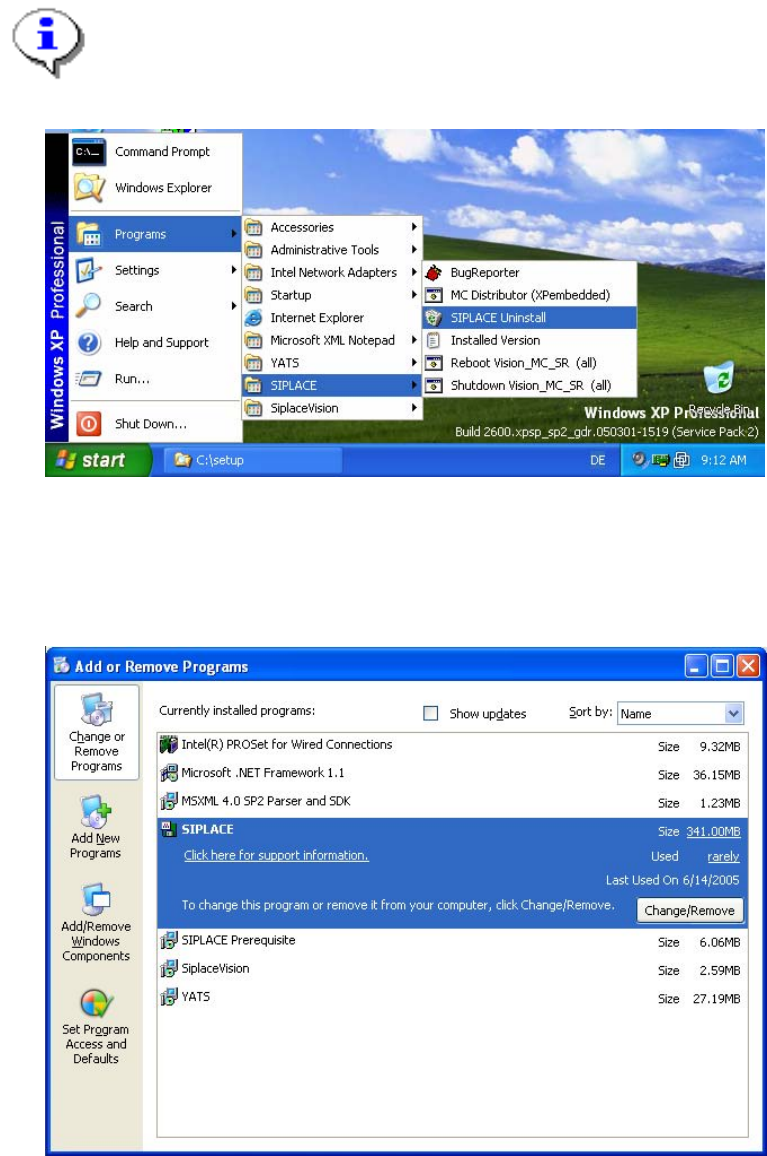Toggle the Show updates checkbox
Viewport: 767px width, 1156px height.
(431, 713)
